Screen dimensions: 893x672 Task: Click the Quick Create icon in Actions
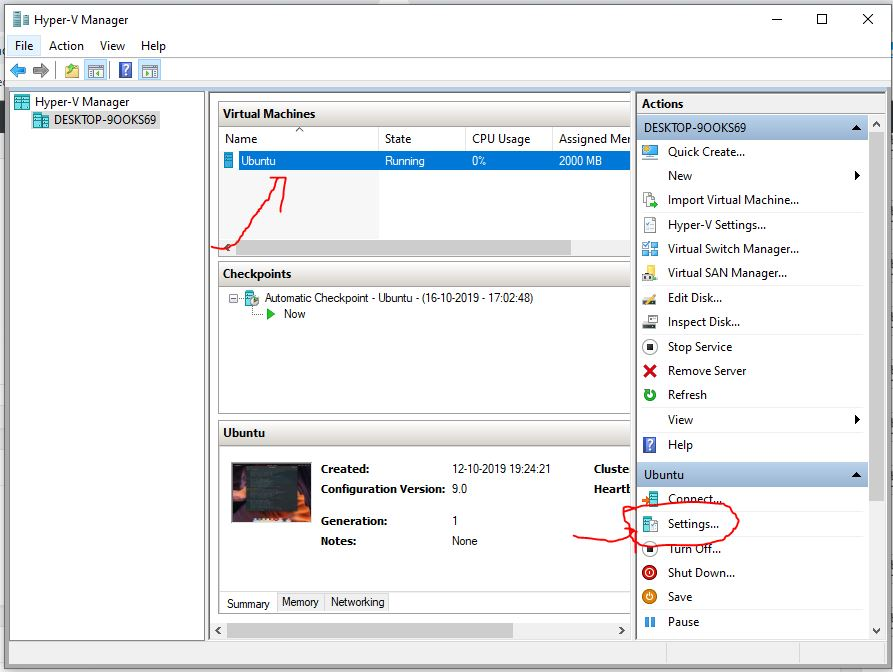point(650,152)
